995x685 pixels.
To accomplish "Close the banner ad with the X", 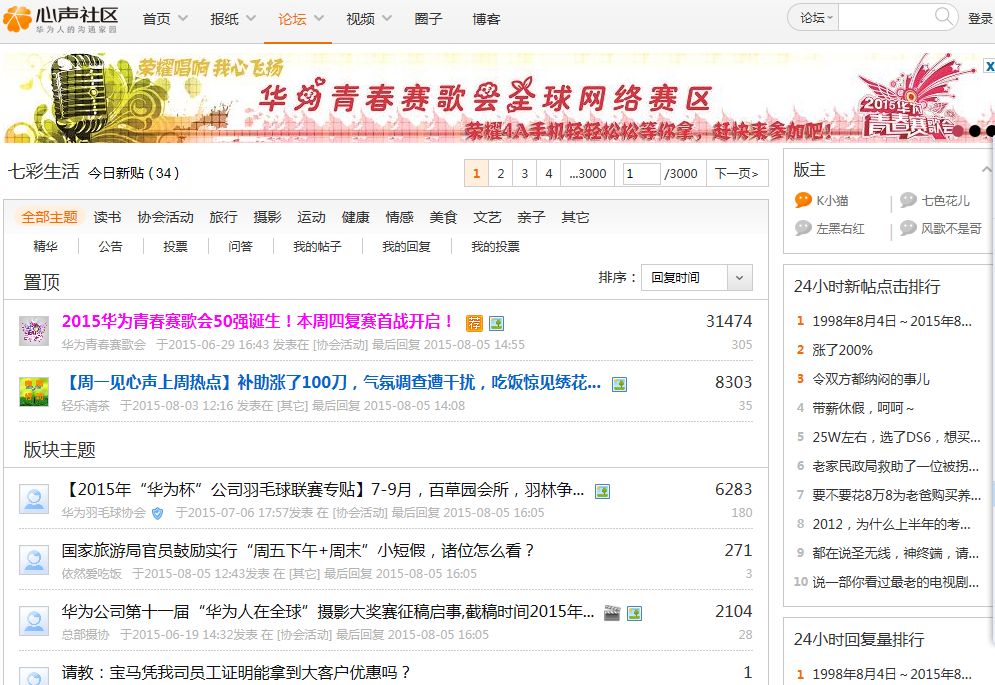I will [x=988, y=66].
